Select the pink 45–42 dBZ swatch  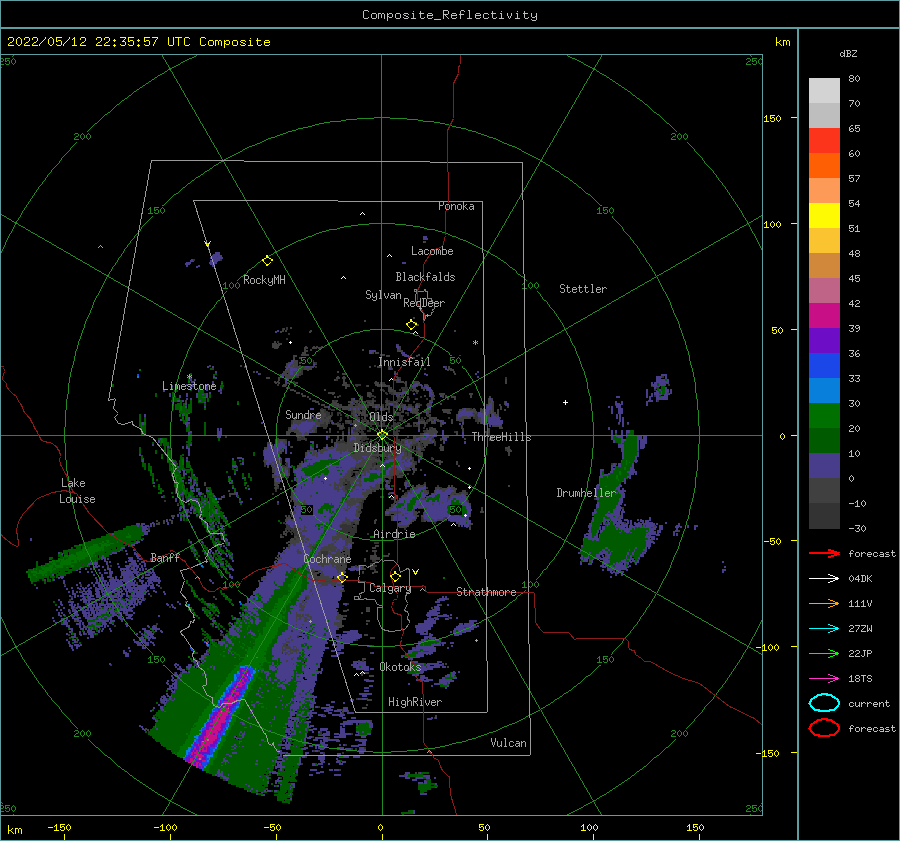(x=824, y=290)
